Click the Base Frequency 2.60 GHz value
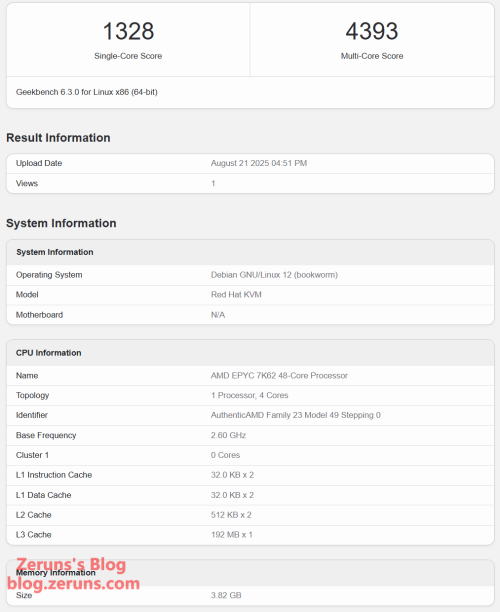 tap(228, 435)
